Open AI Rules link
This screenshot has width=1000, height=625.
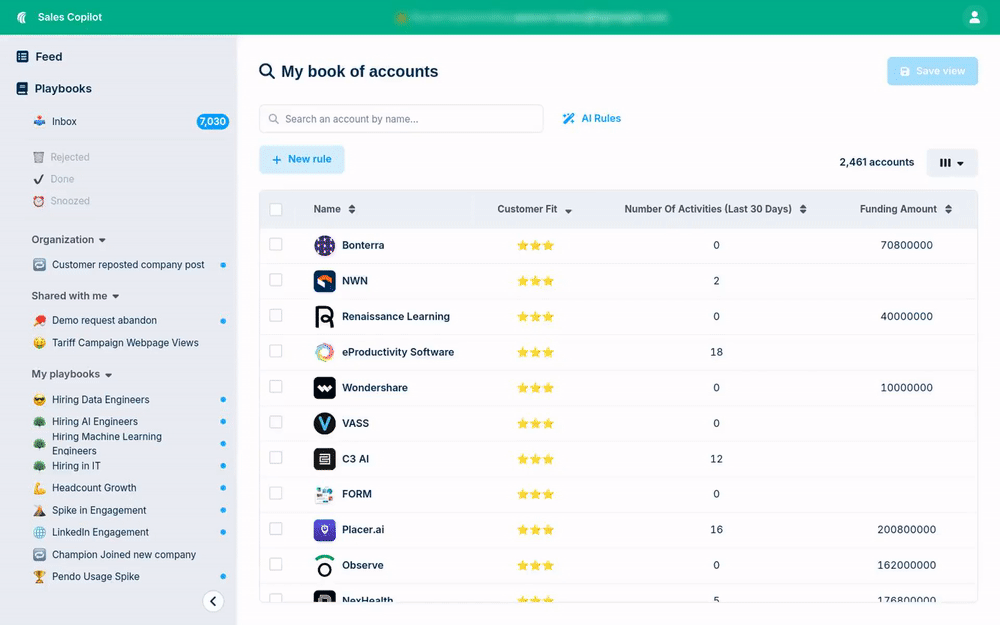coord(591,119)
